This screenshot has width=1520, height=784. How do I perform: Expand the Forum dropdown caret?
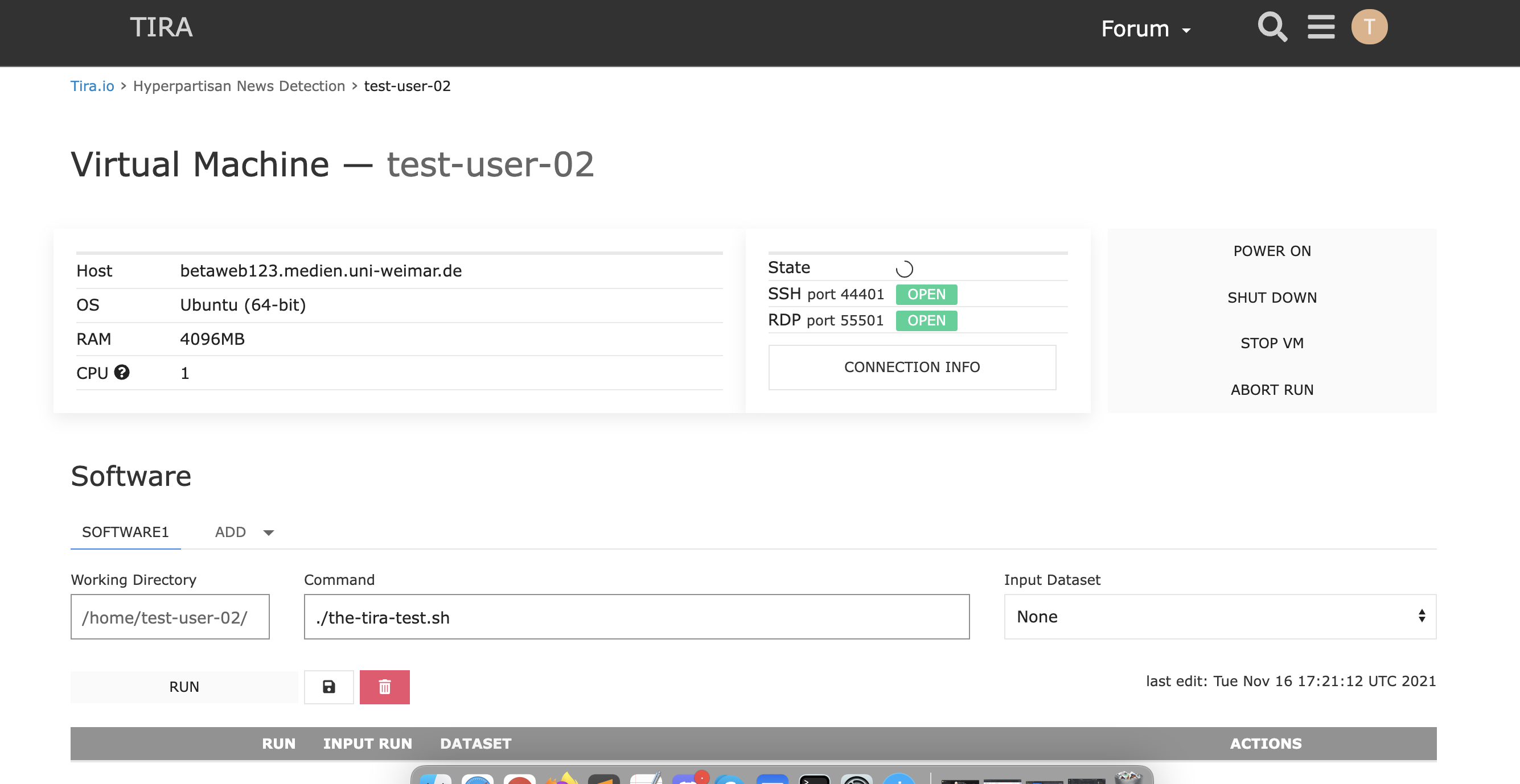[x=1186, y=29]
